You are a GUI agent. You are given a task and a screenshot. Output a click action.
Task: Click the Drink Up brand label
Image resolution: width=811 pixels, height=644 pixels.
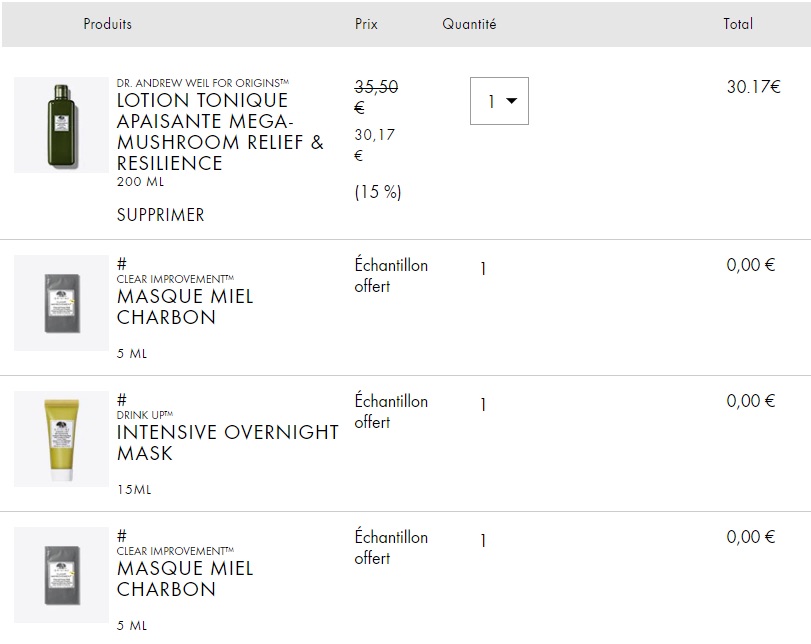pos(145,415)
